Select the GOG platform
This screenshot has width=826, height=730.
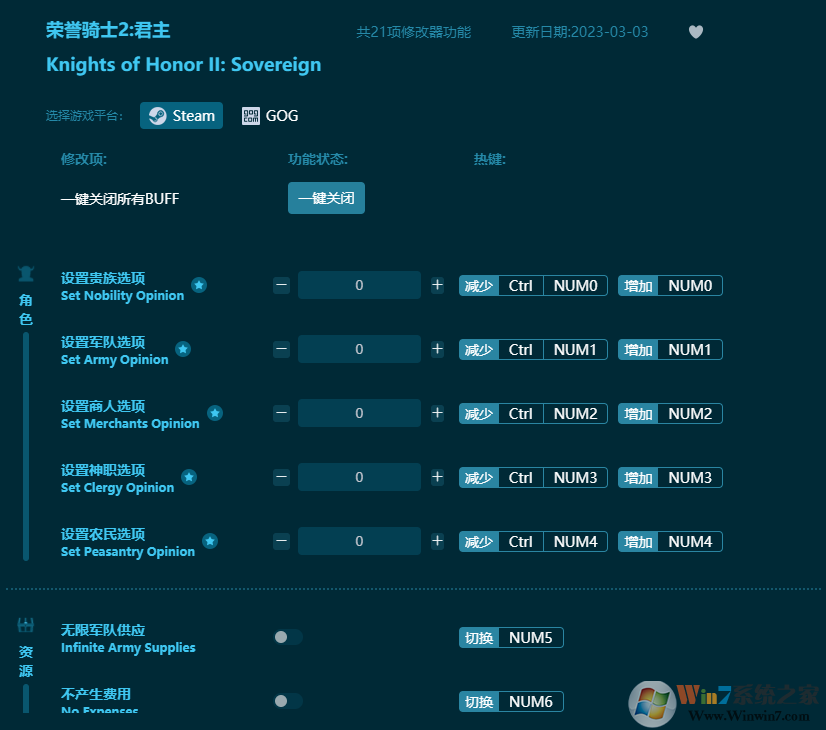point(270,115)
